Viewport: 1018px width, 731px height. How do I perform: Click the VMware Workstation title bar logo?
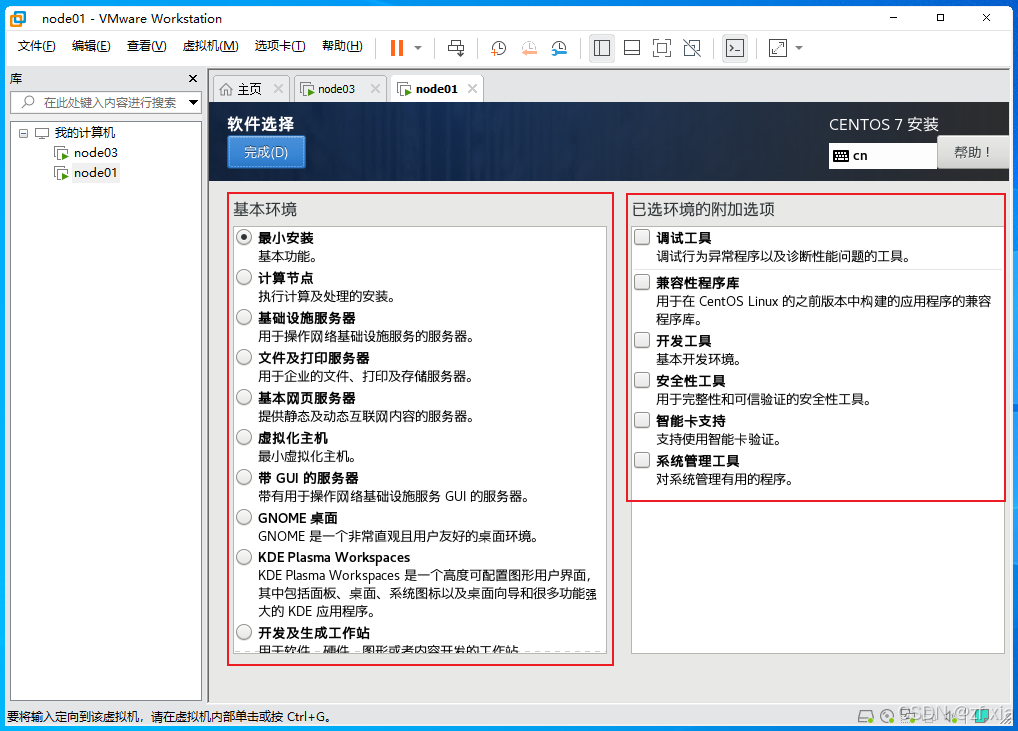point(19,18)
